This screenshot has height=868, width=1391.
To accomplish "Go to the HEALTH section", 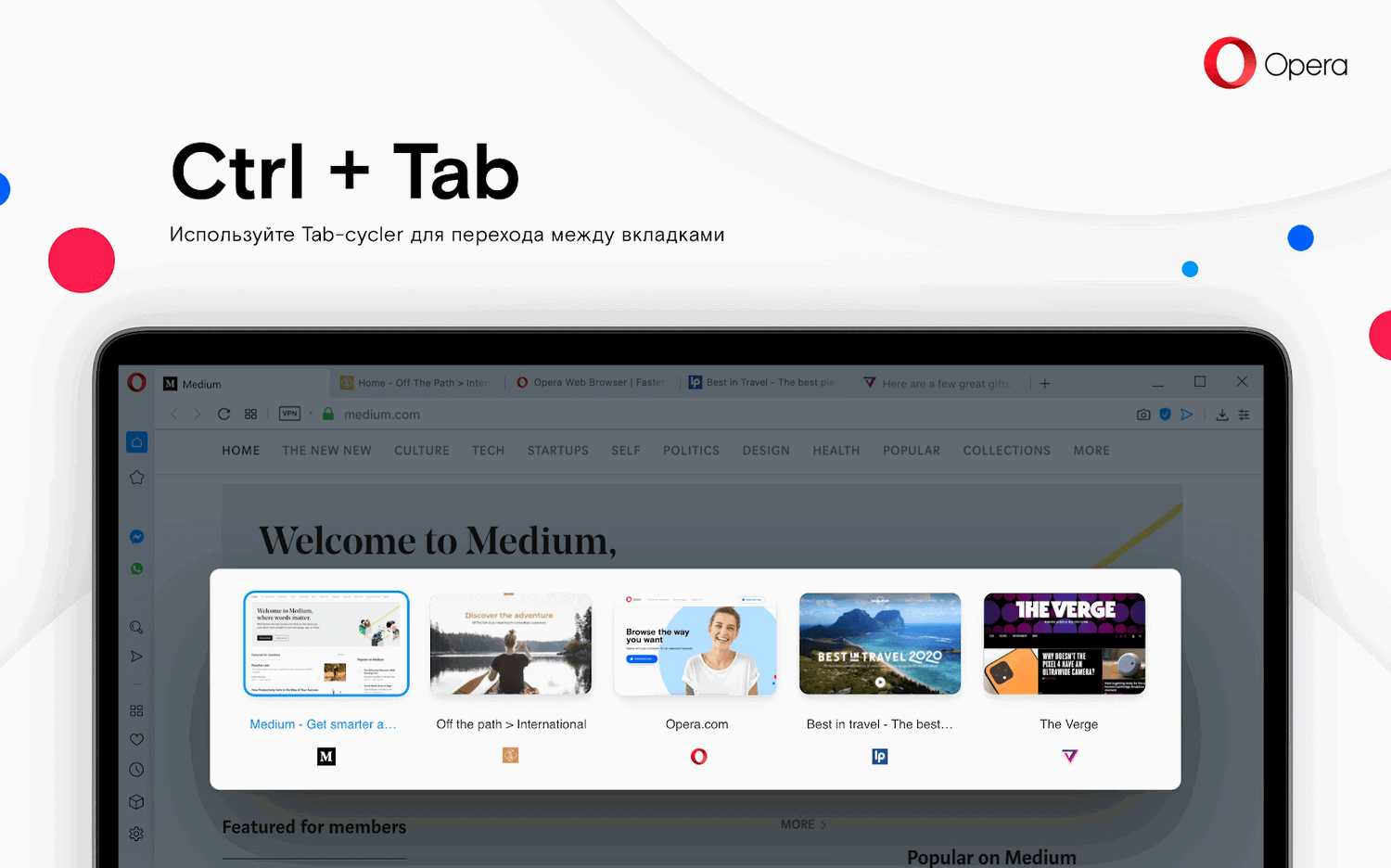I will click(x=836, y=451).
